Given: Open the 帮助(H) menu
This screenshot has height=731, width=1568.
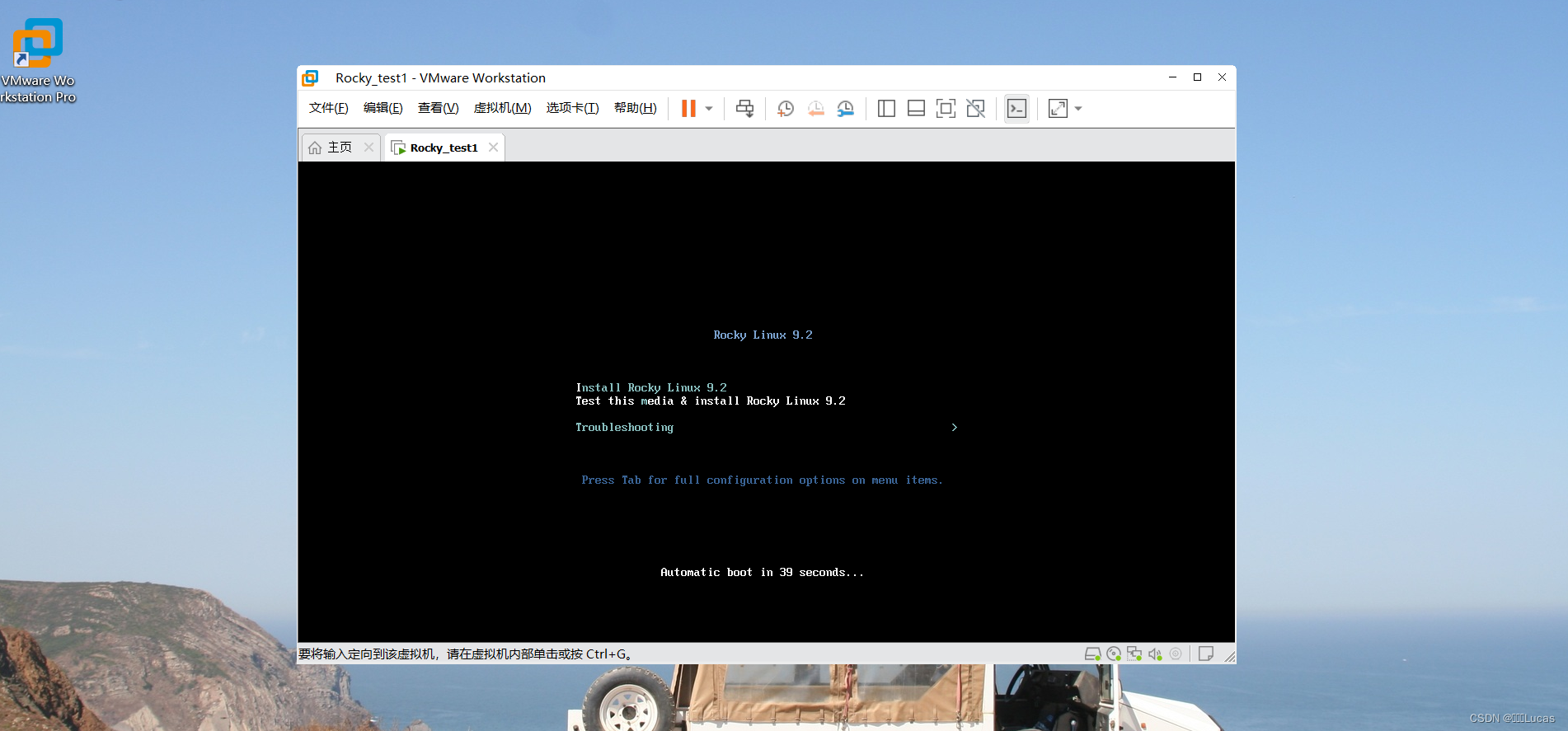Looking at the screenshot, I should [635, 108].
